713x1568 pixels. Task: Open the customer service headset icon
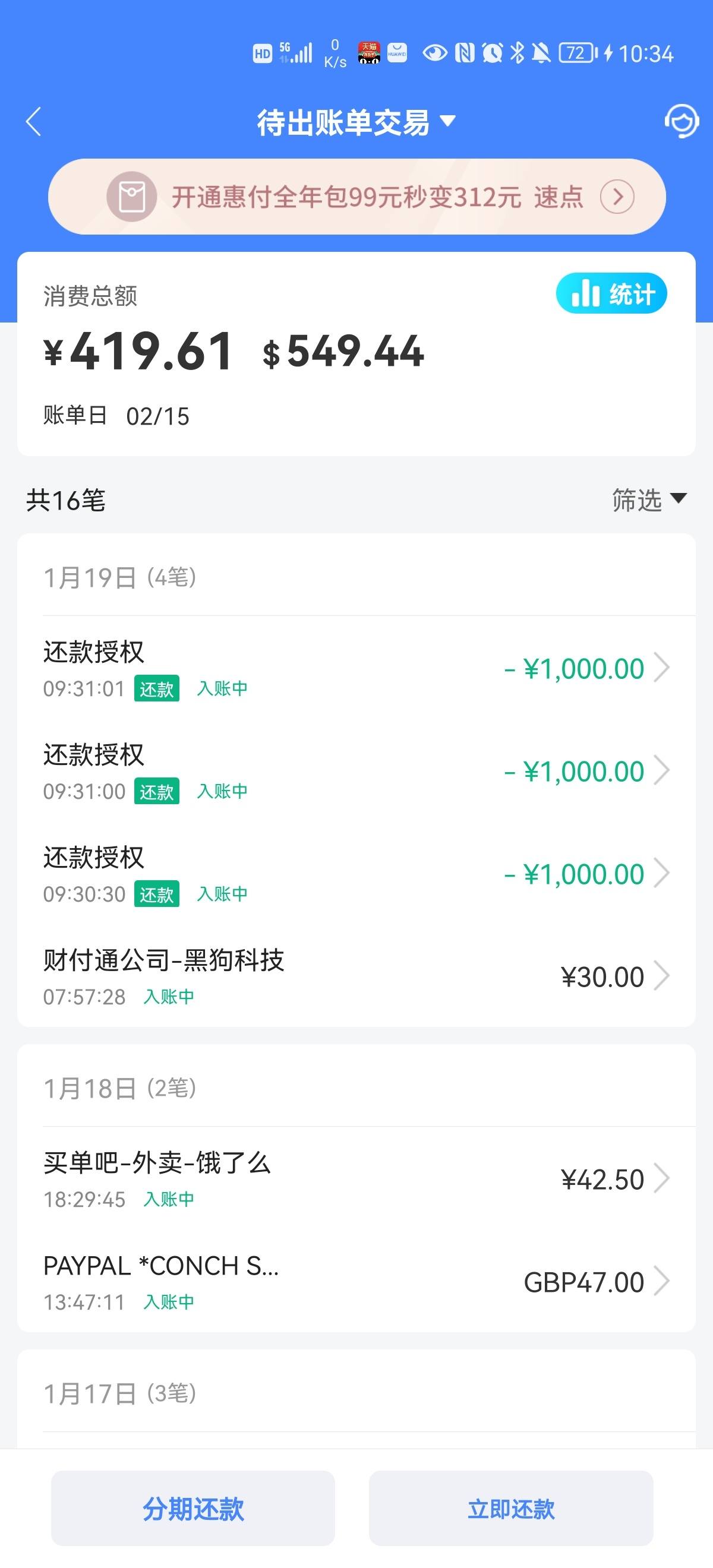point(681,121)
